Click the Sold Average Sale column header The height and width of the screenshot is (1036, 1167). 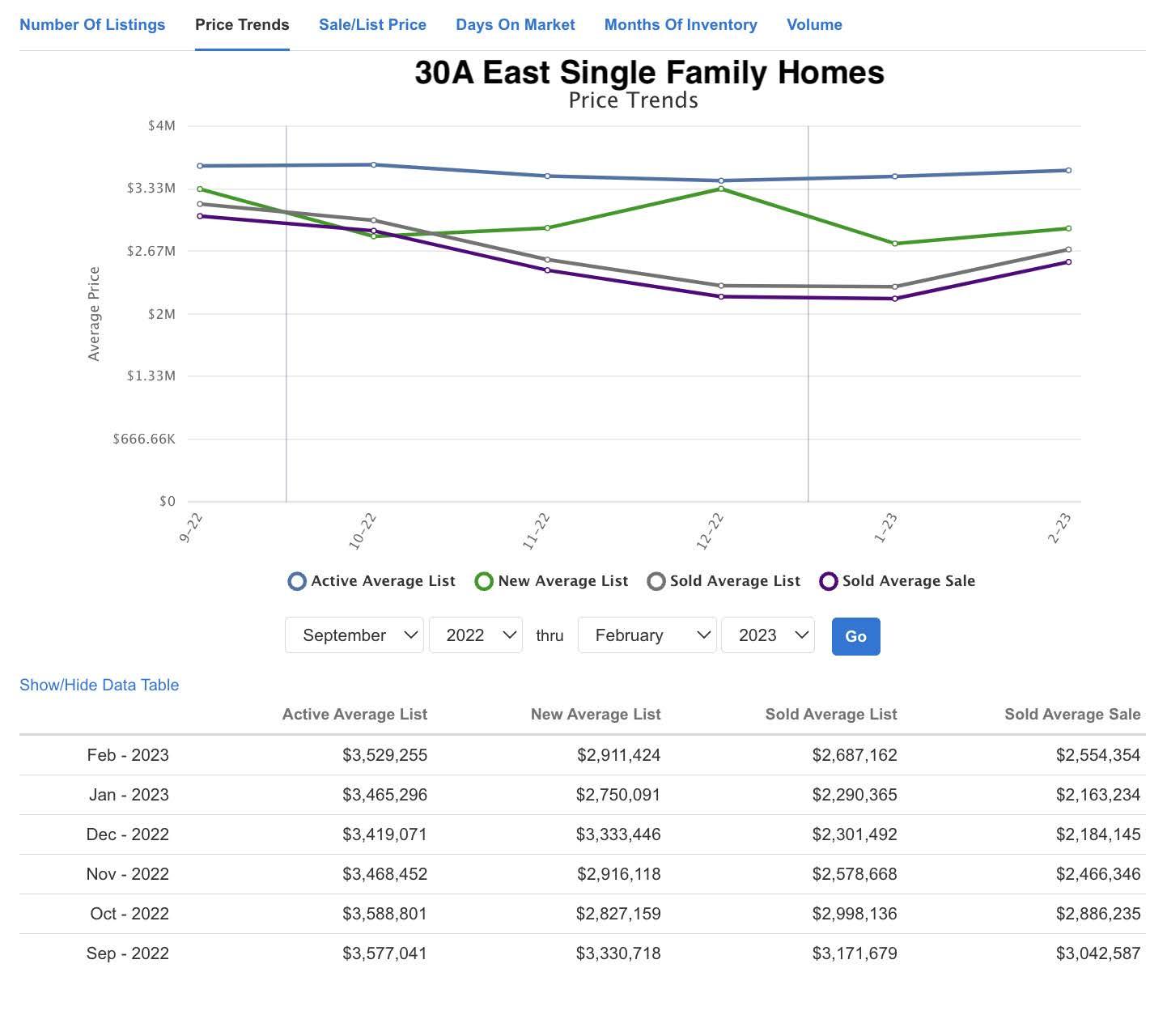pos(1072,715)
